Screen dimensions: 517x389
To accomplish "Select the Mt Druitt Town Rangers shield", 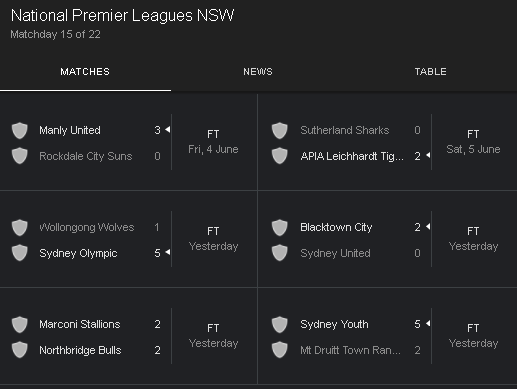I will [280, 350].
